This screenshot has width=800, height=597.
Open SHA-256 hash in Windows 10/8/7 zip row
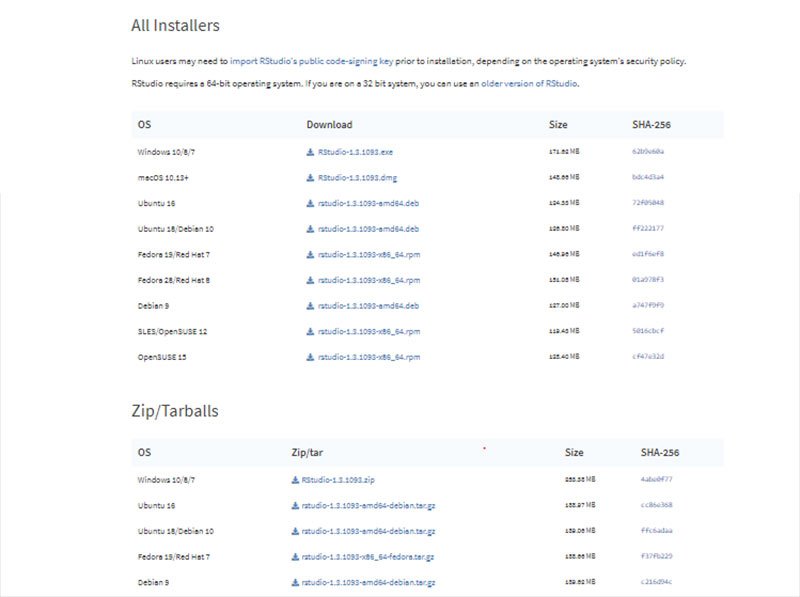(x=657, y=479)
